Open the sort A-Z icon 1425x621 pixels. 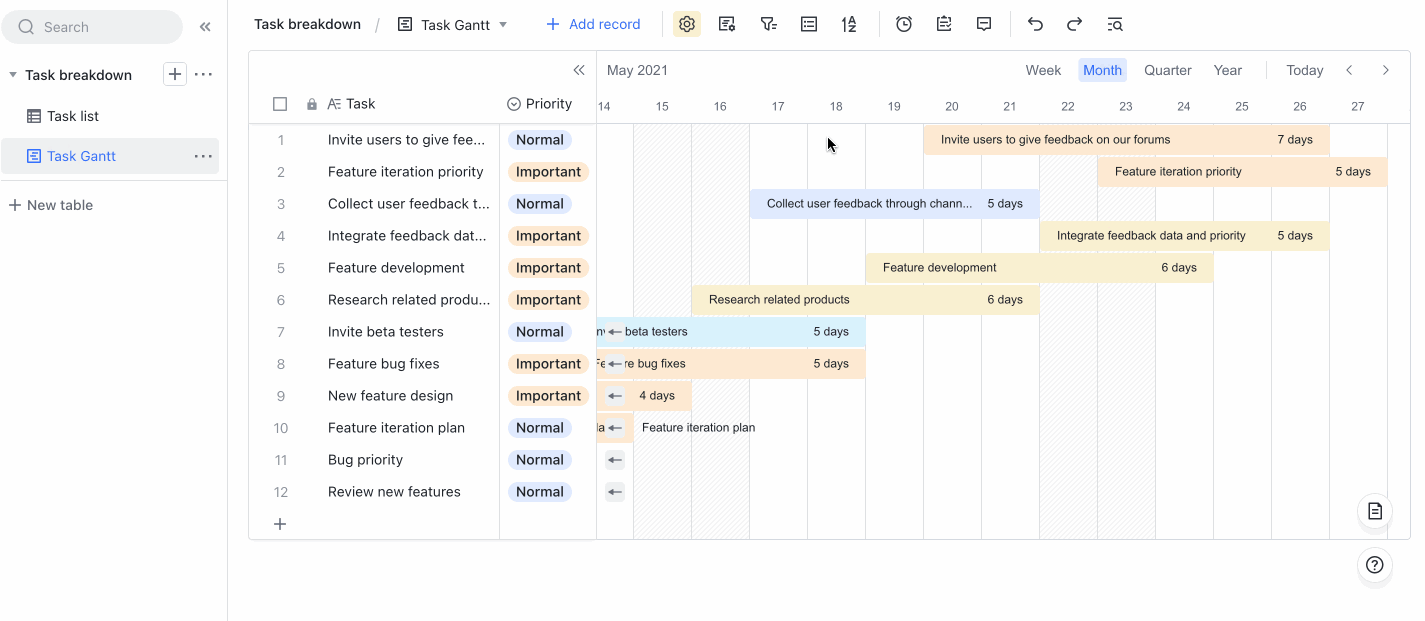849,25
